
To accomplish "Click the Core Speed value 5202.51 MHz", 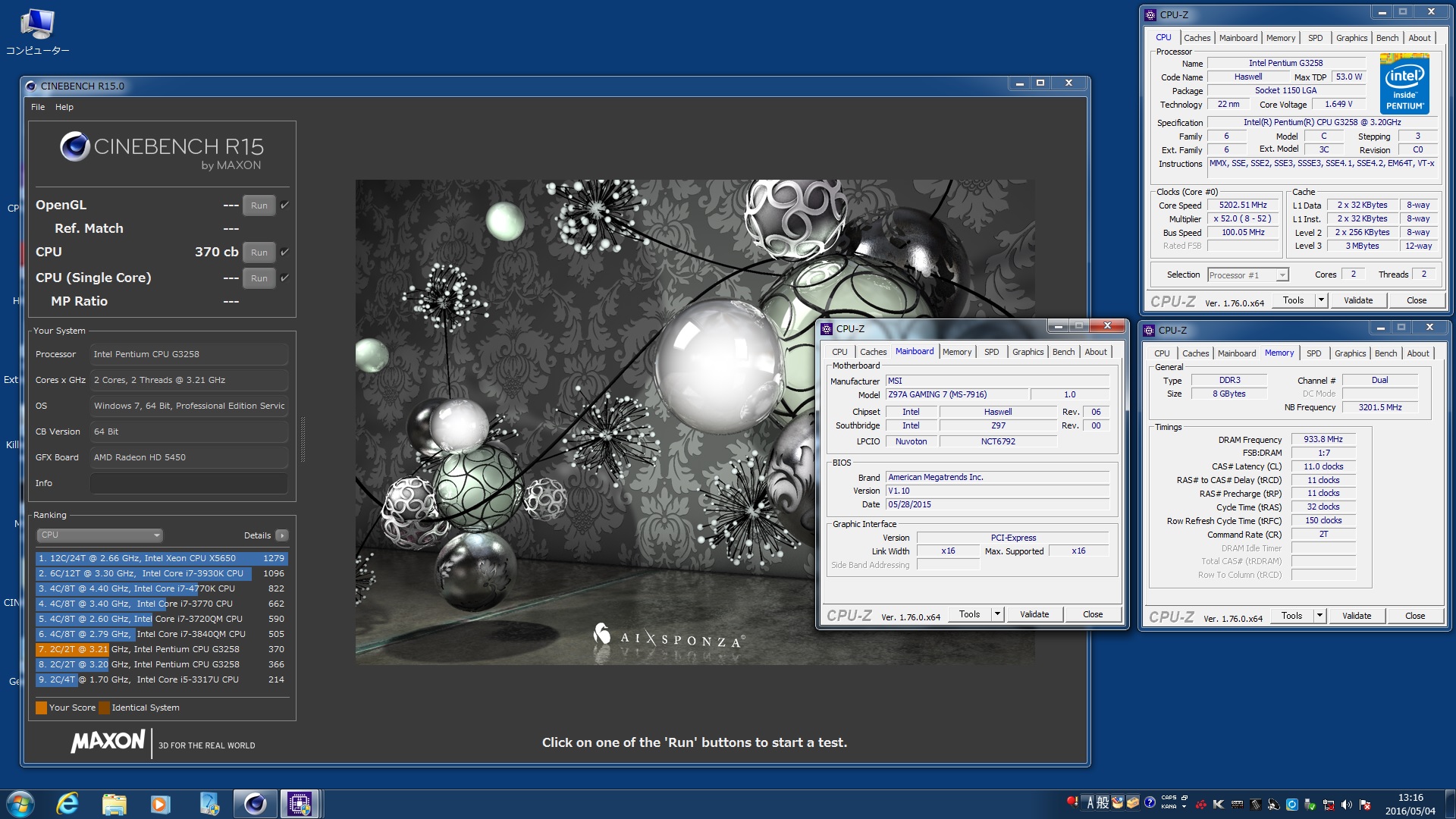I will point(1243,206).
